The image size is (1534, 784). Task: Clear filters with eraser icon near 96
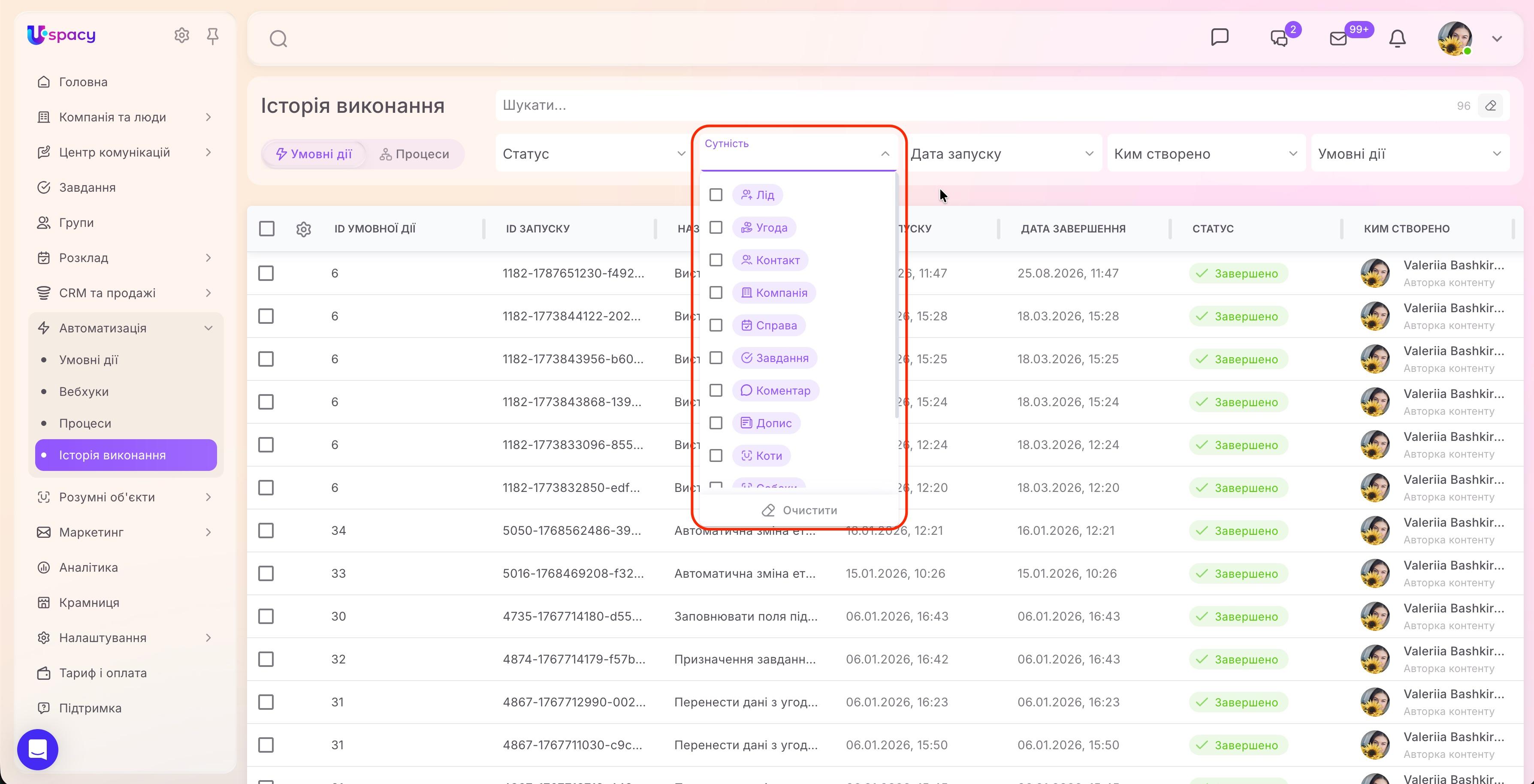coord(1491,106)
